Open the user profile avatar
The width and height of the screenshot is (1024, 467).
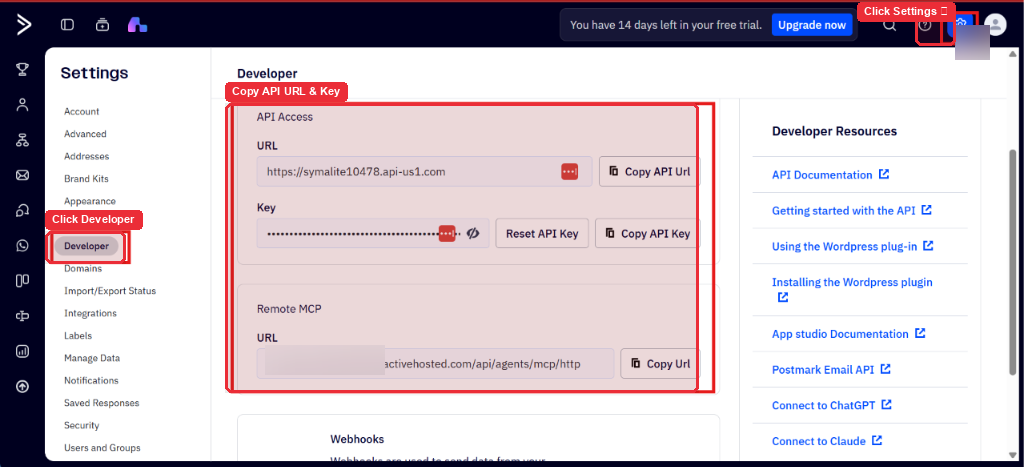[995, 25]
